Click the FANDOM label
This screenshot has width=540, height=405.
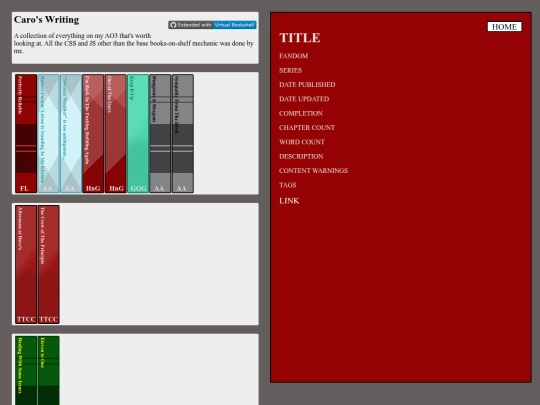click(x=293, y=56)
